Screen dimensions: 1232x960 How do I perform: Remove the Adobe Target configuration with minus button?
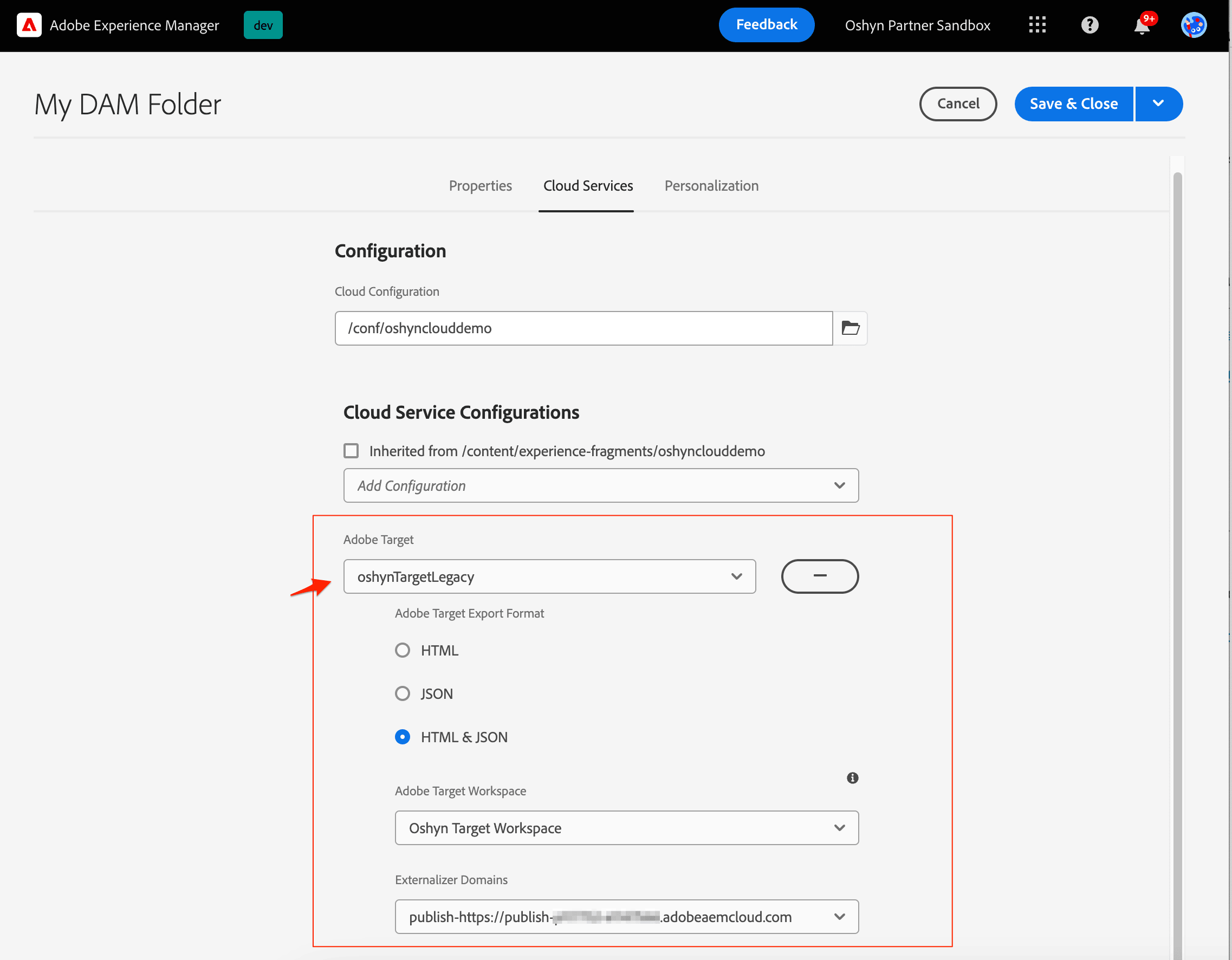point(819,576)
